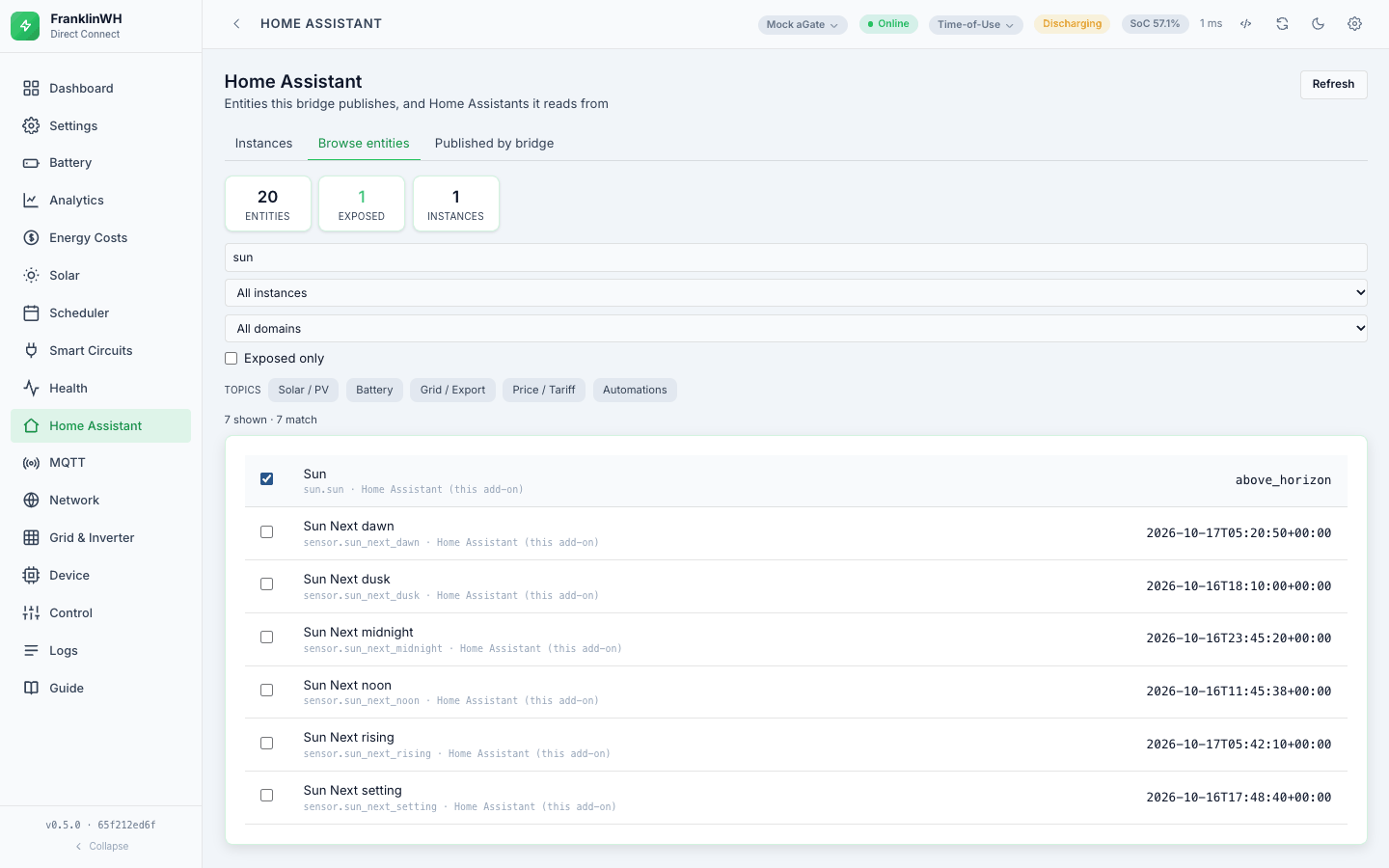Open Logs in the sidebar
This screenshot has width=1389, height=868.
[100, 651]
